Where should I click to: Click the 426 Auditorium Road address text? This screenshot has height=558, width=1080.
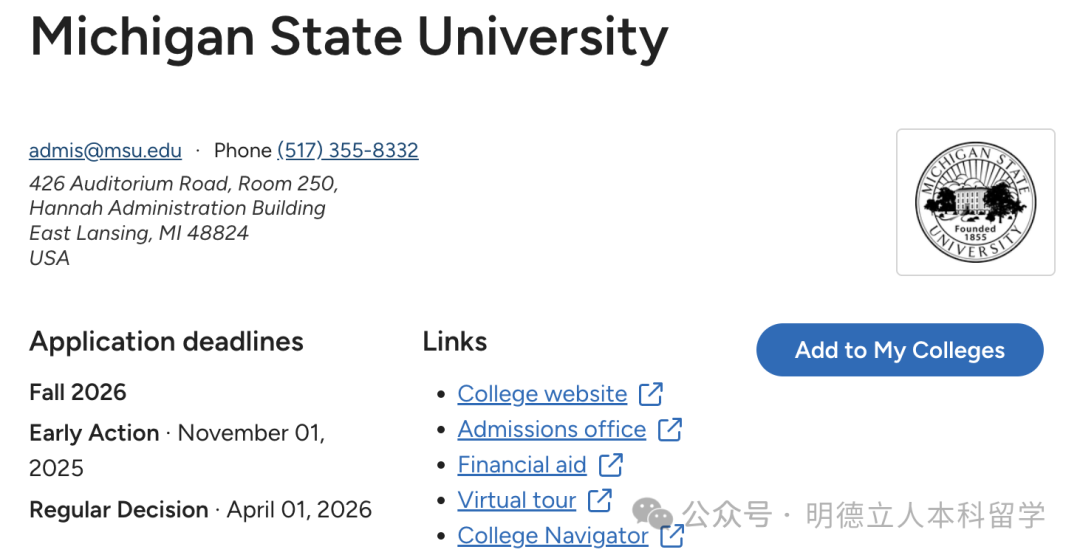pos(183,184)
